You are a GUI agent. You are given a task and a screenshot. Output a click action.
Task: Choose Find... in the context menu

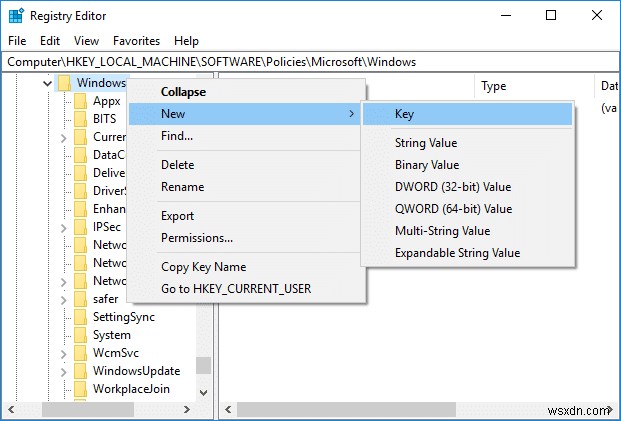click(x=246, y=136)
